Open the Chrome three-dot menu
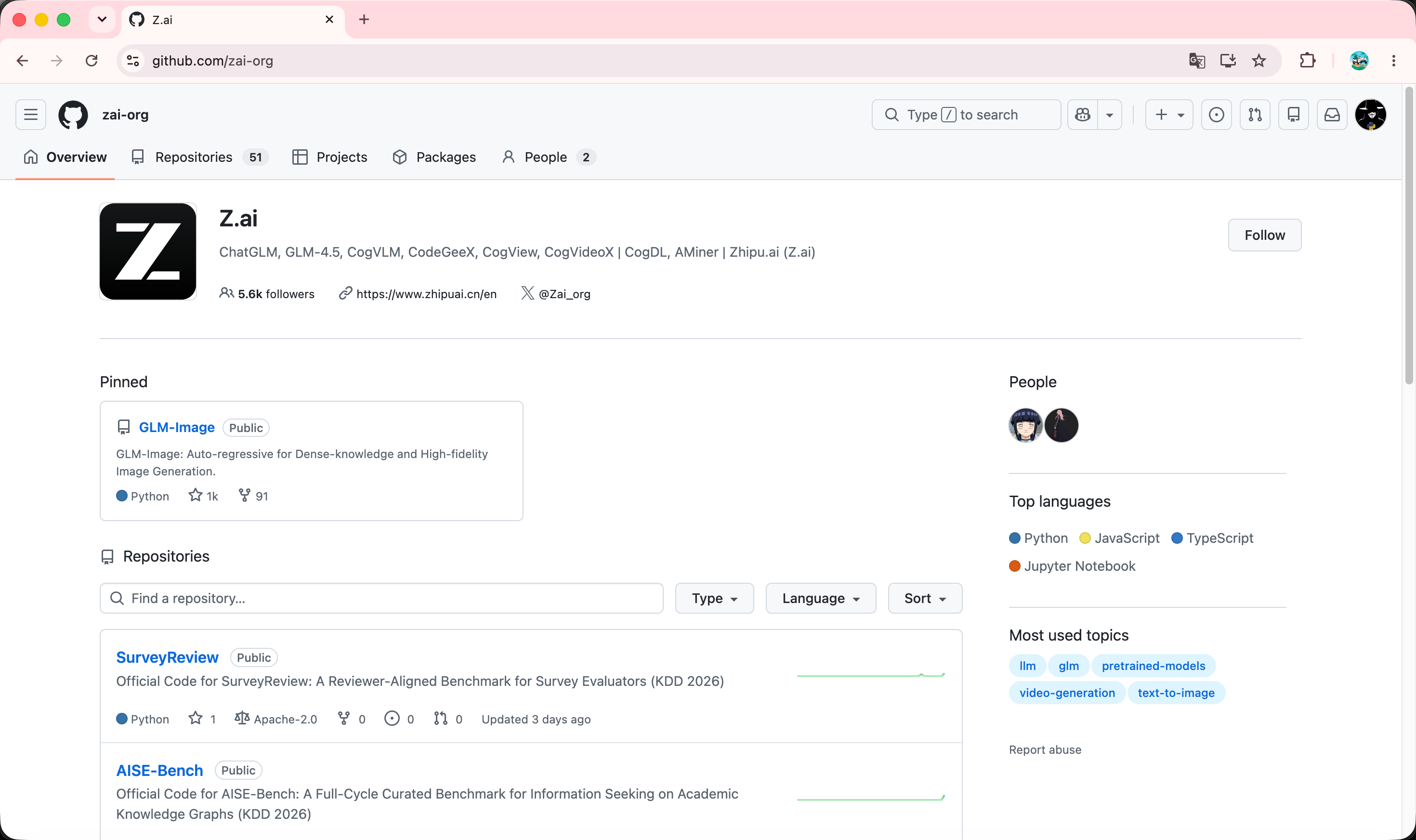The height and width of the screenshot is (840, 1416). tap(1393, 61)
